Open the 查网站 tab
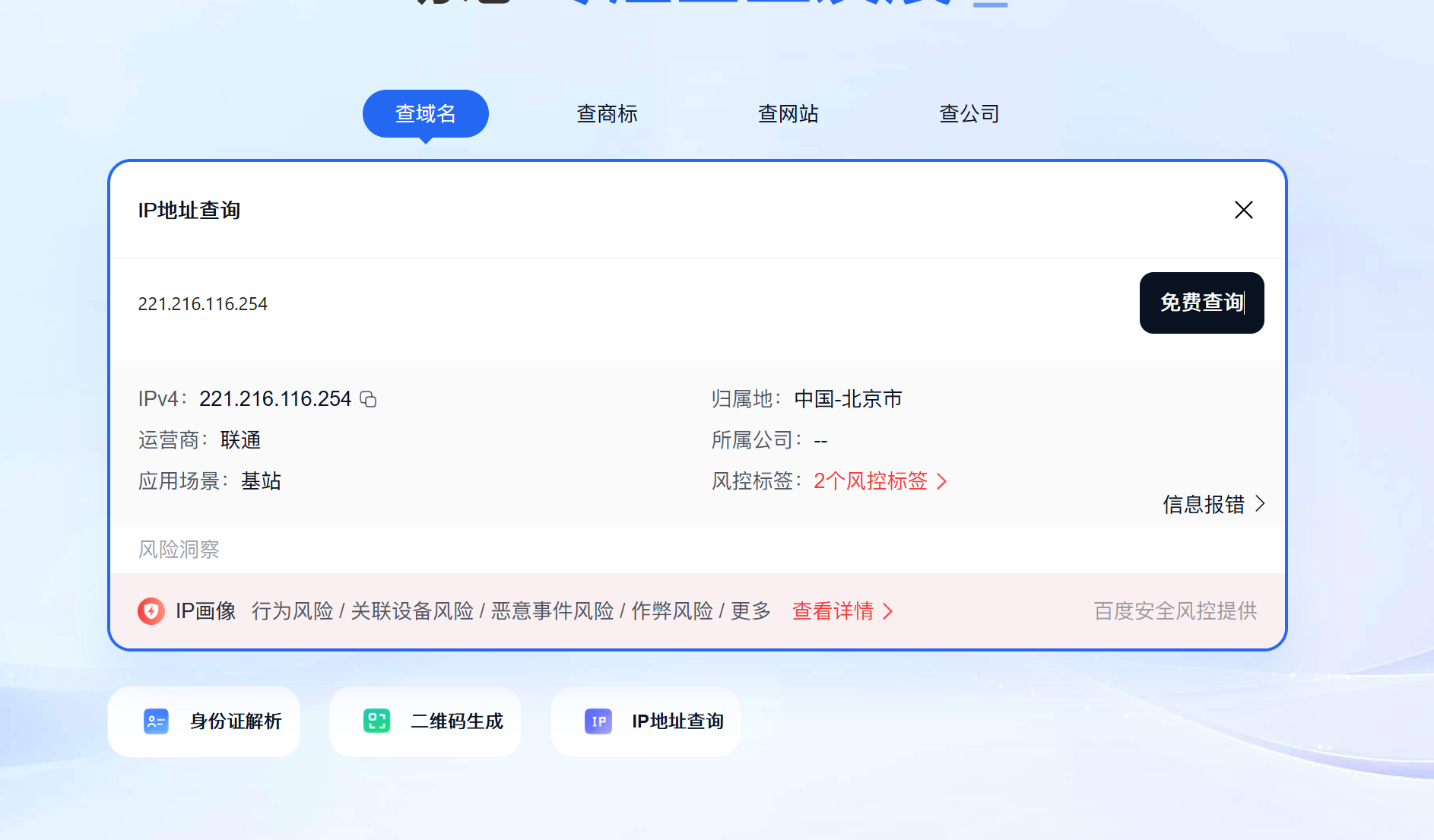1434x840 pixels. click(x=788, y=114)
